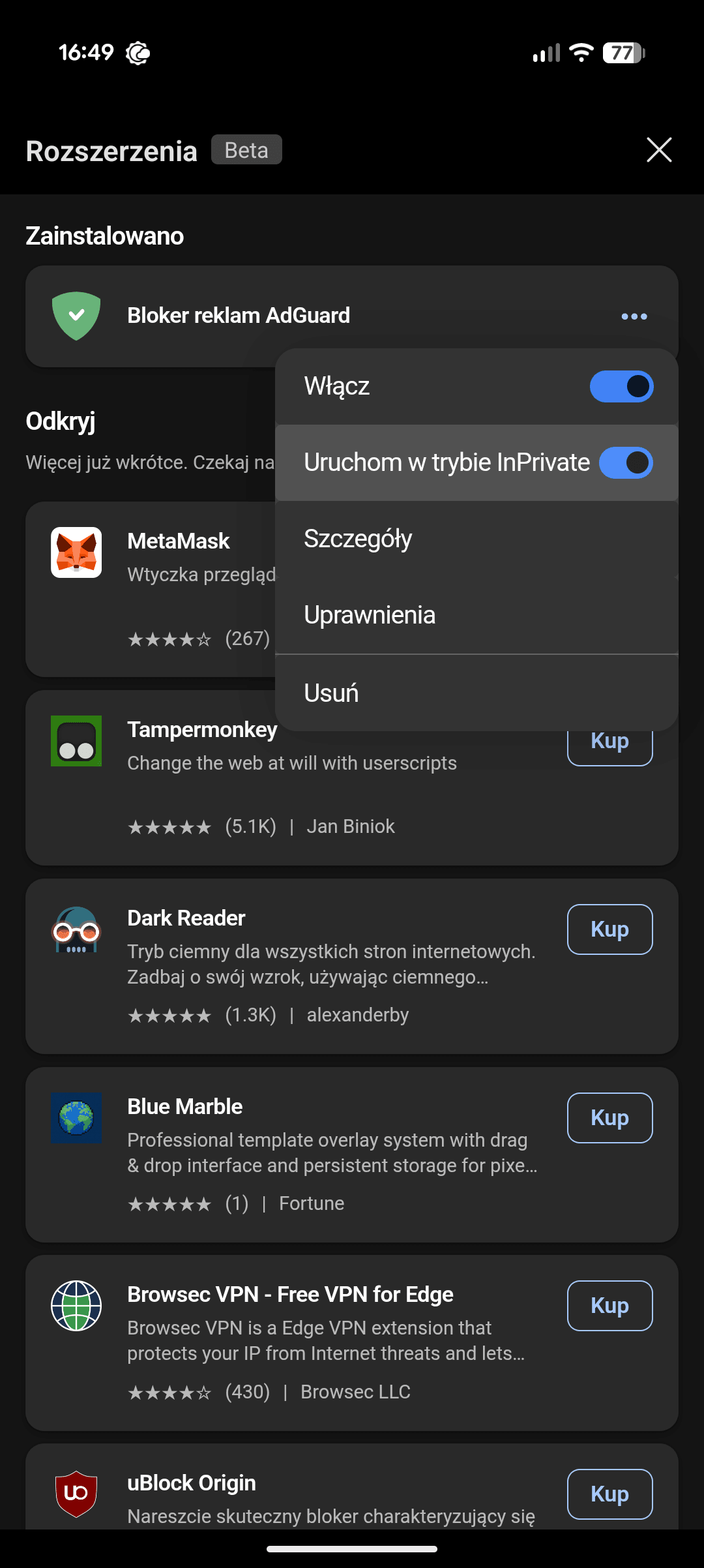Tap the Beta badge beside Rozszerzenia
The width and height of the screenshot is (704, 1568).
(x=246, y=150)
